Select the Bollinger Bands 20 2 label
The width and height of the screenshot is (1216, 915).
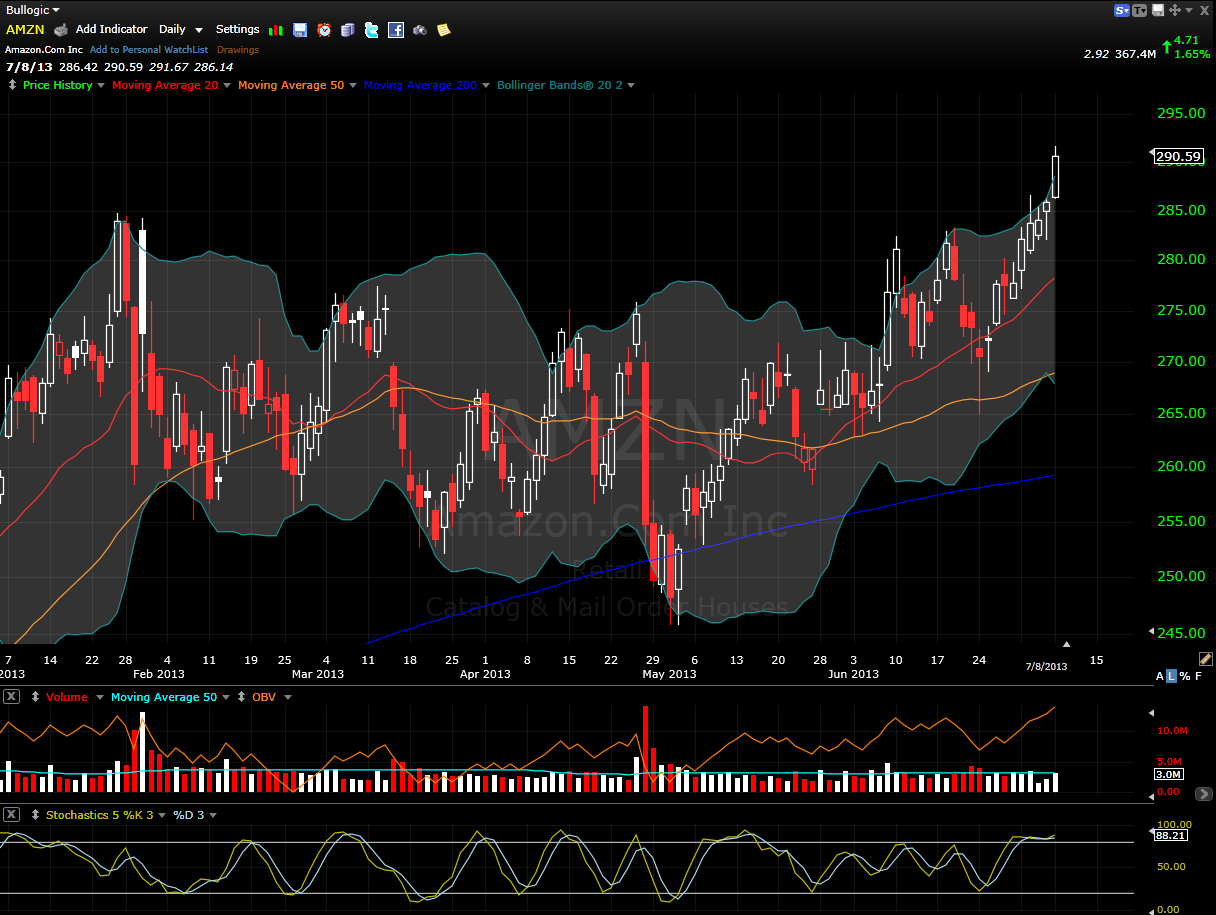click(560, 85)
